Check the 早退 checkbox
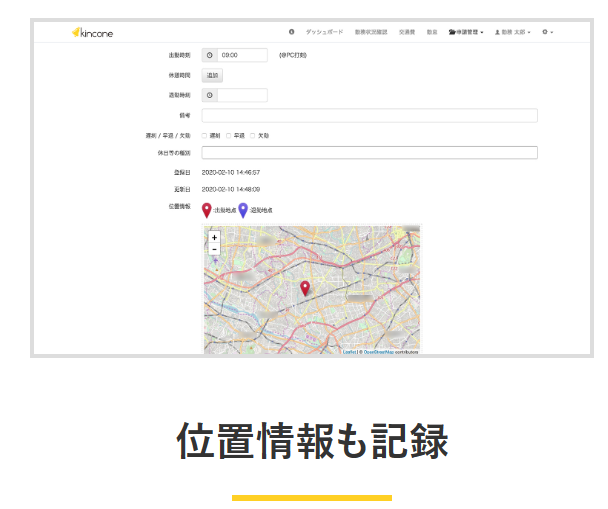This screenshot has width=608, height=509. 228,135
